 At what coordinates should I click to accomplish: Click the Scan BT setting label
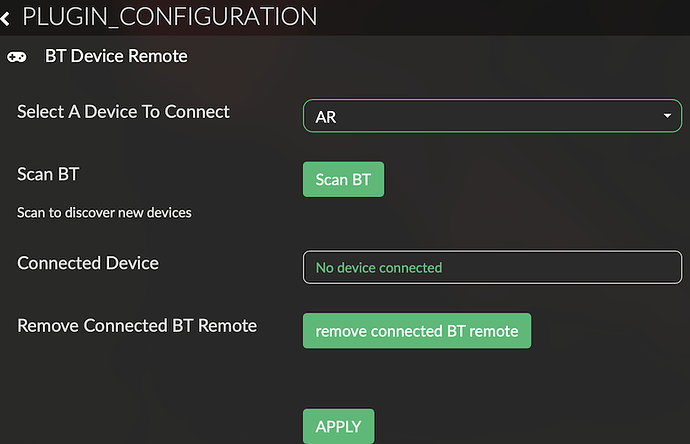[x=48, y=174]
